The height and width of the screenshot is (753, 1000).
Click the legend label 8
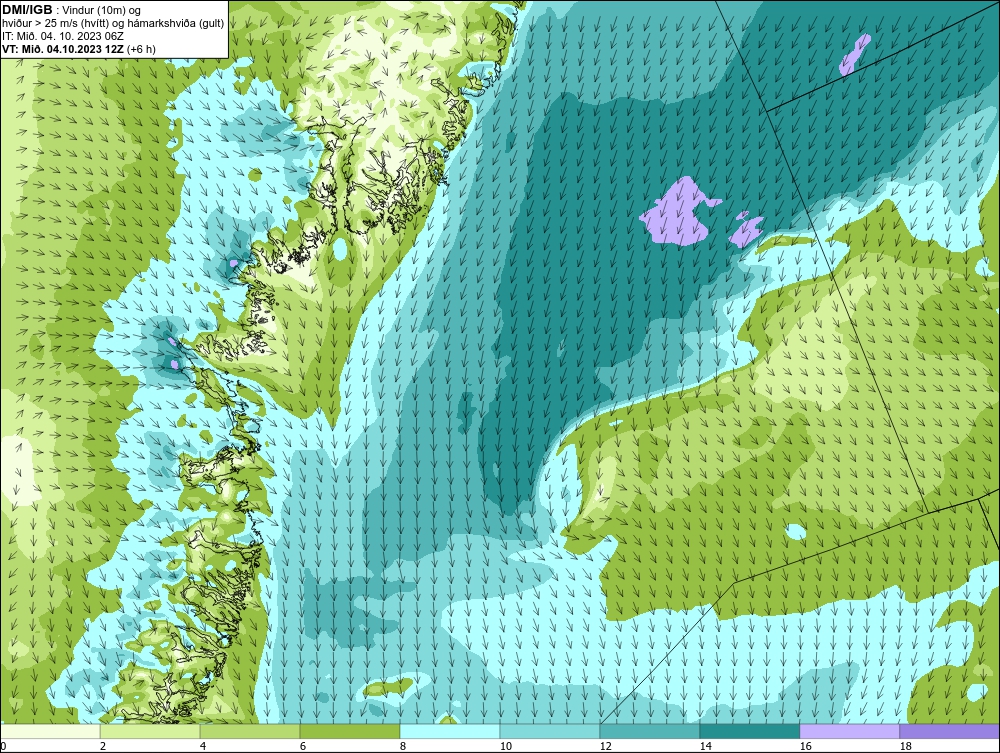click(403, 746)
